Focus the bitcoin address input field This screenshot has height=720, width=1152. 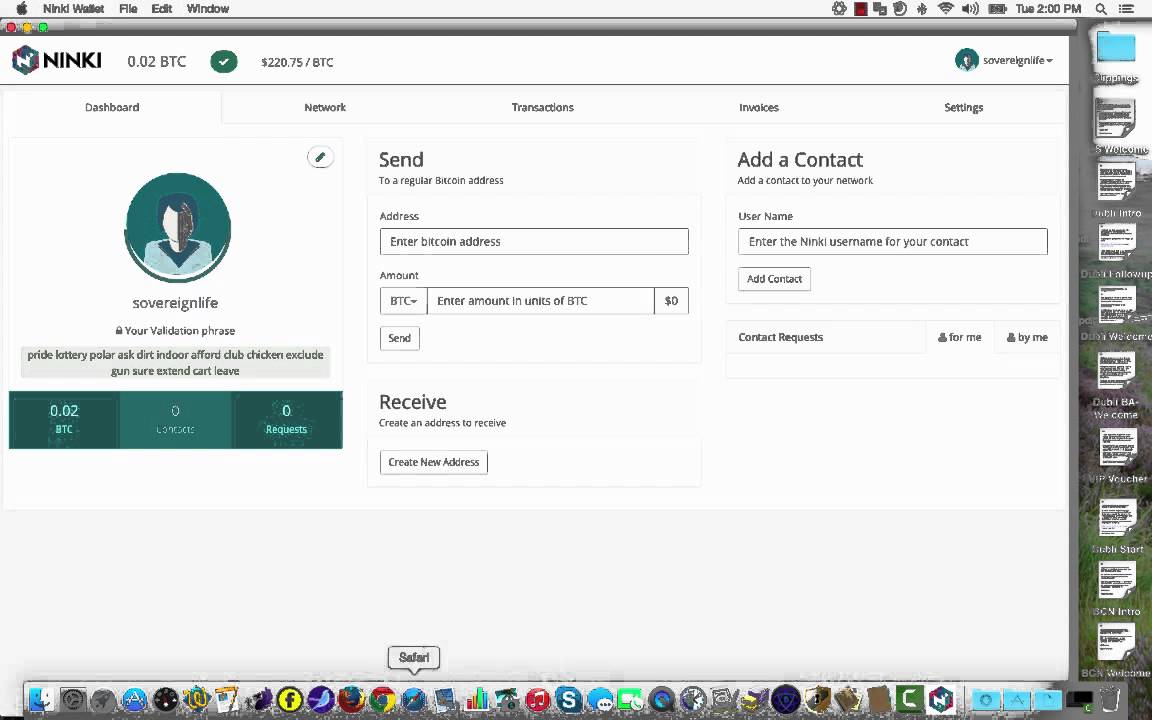(534, 242)
